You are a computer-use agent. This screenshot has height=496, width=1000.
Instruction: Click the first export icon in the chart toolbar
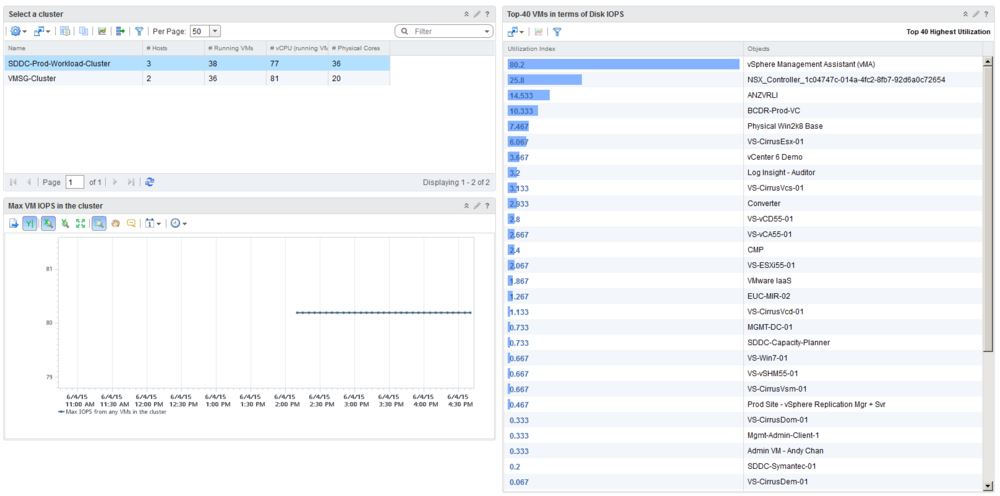[x=14, y=223]
